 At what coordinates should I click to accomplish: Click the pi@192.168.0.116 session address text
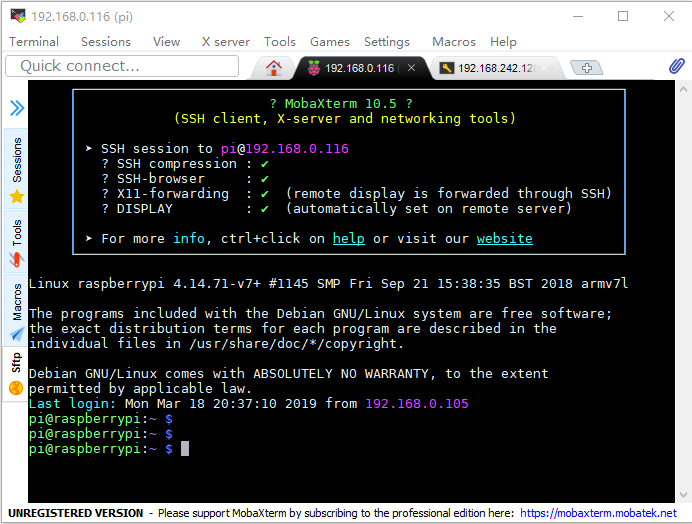click(x=285, y=148)
